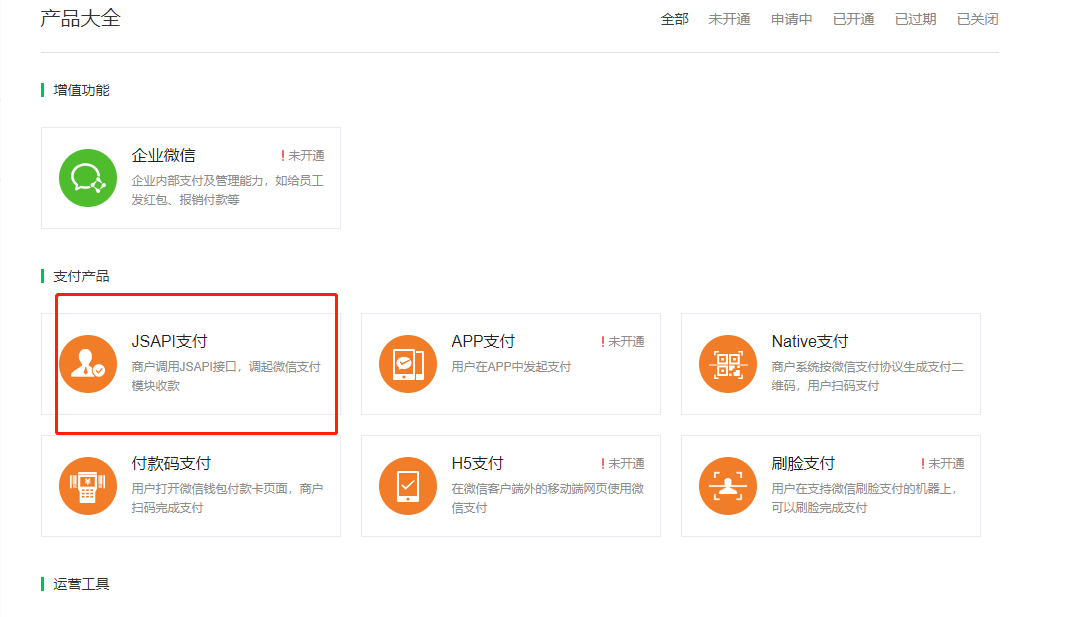Click the 增值功能 section heading
The image size is (1085, 617).
pyautogui.click(x=82, y=91)
